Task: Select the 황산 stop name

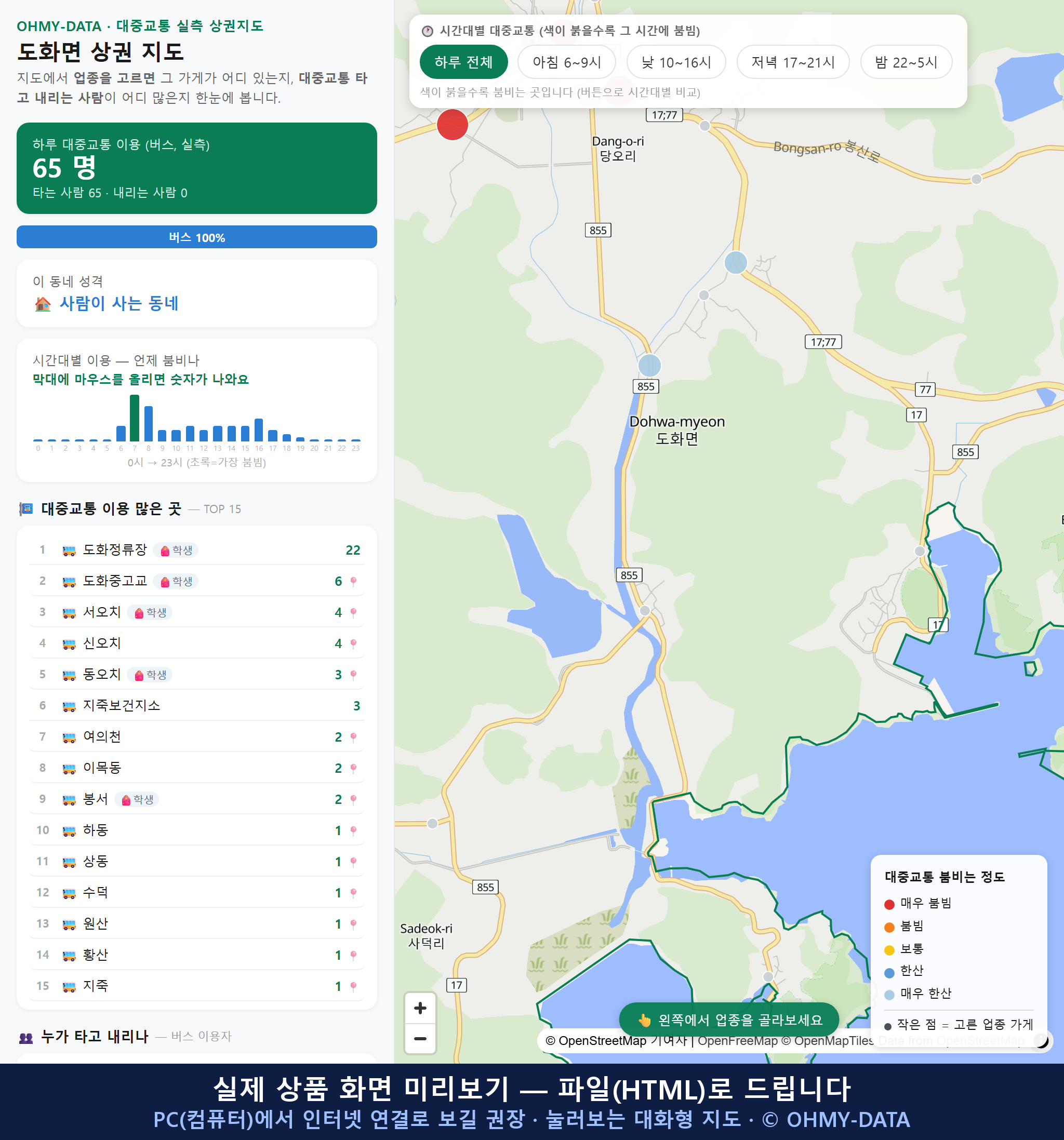Action: pos(96,954)
